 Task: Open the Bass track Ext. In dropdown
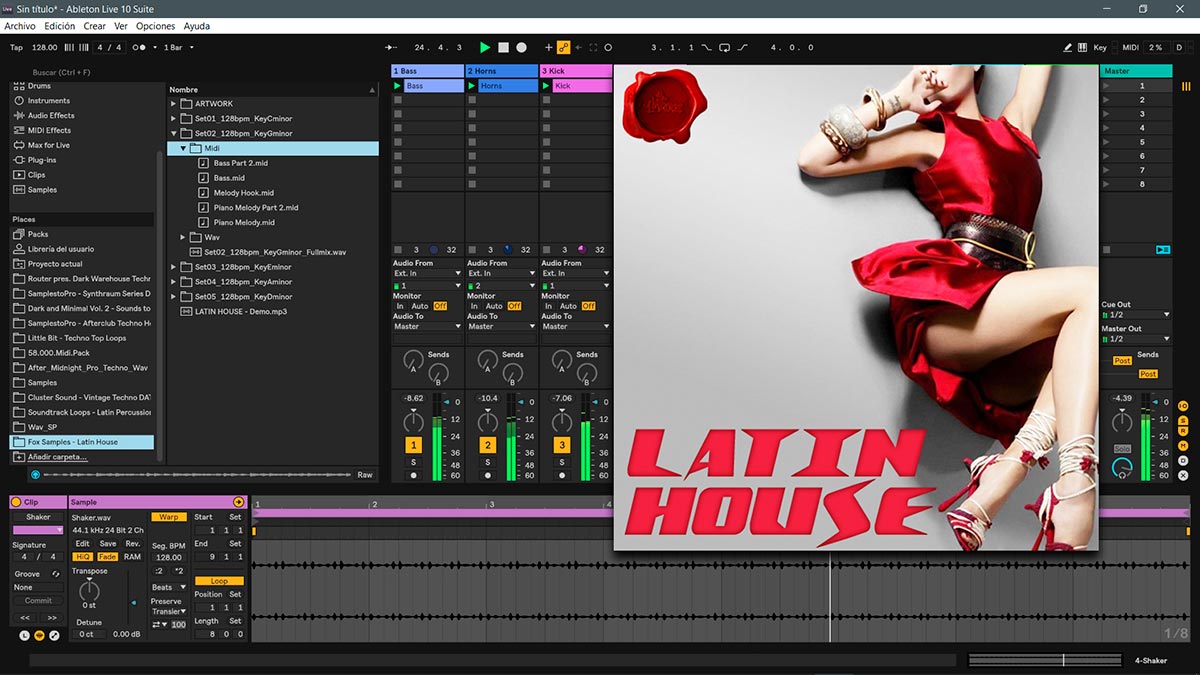coord(428,273)
